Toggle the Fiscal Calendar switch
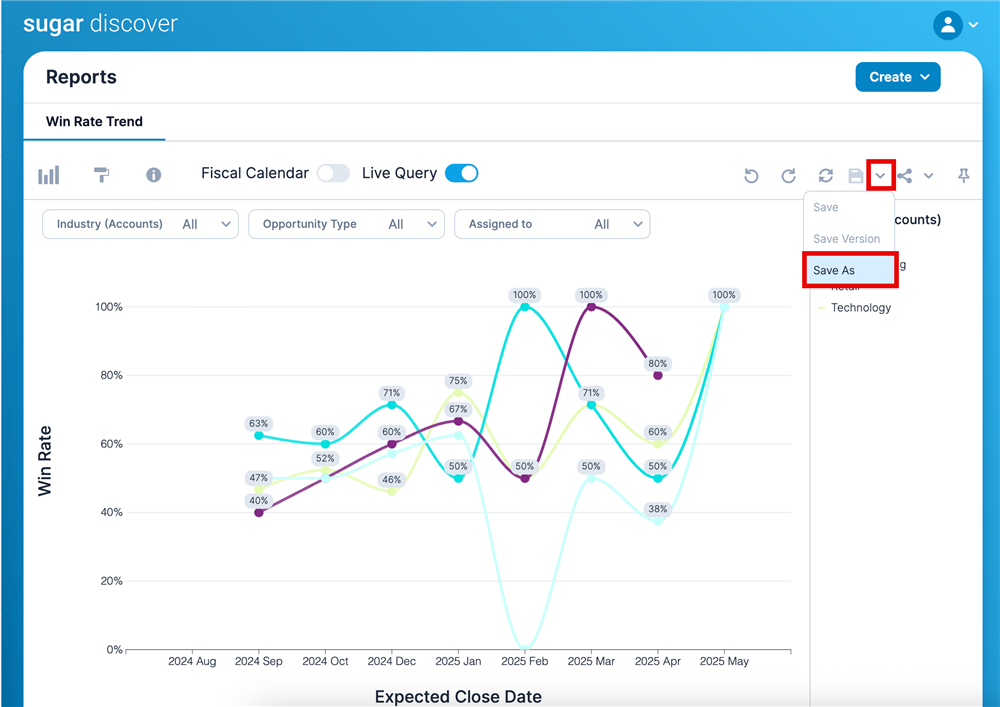The width and height of the screenshot is (1000, 707). (x=334, y=173)
